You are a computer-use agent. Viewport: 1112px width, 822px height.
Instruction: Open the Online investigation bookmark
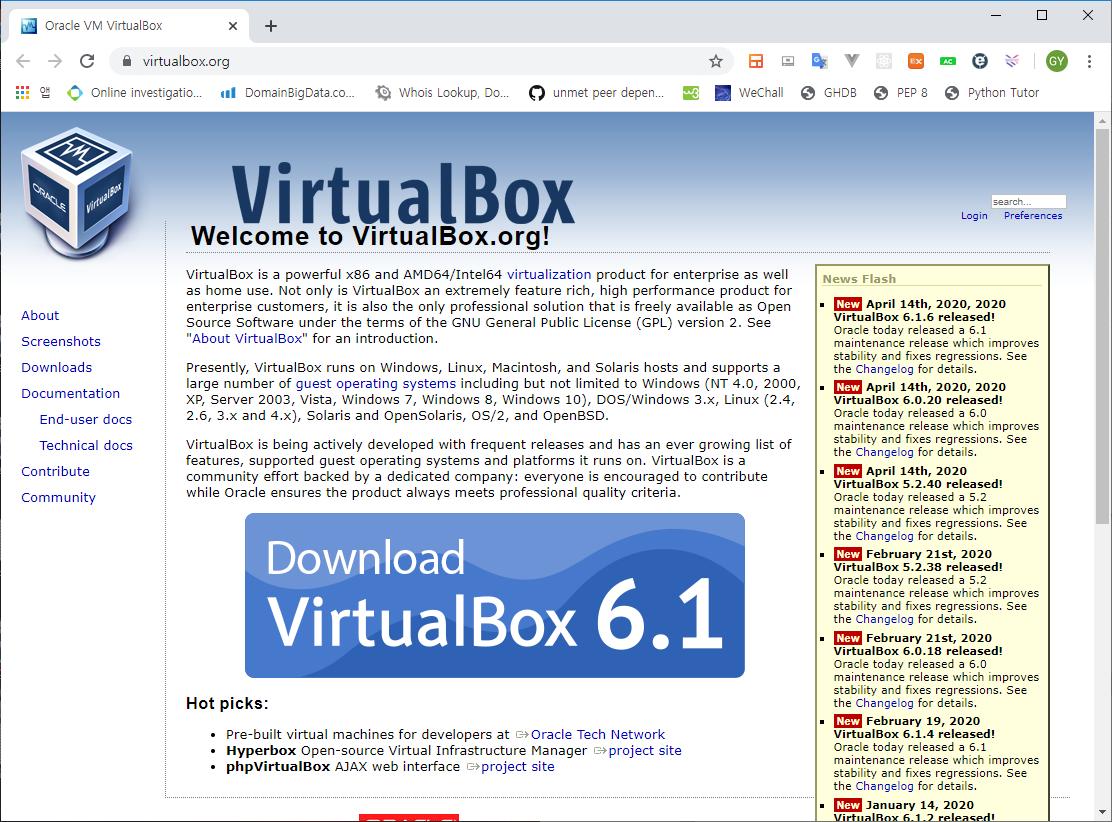[x=135, y=93]
